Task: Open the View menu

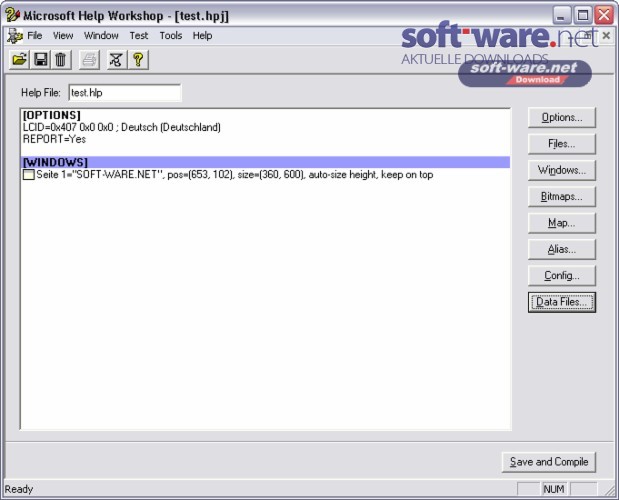Action: point(63,36)
